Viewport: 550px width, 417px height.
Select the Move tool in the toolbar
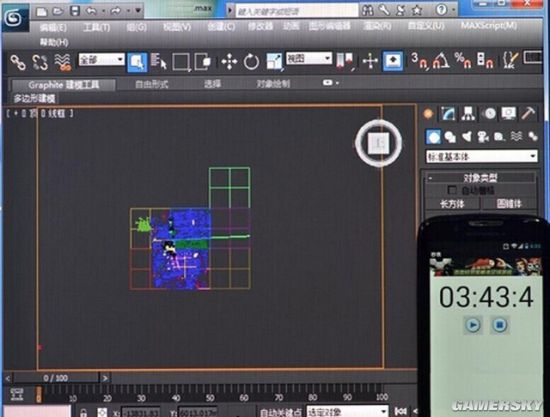click(x=229, y=62)
